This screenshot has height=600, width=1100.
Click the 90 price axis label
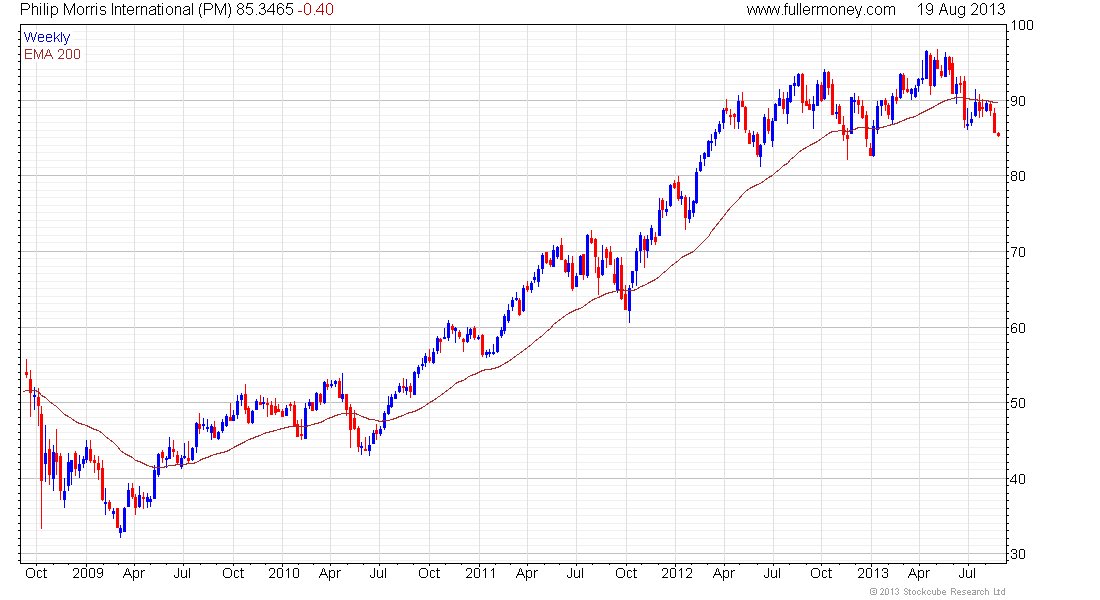click(x=1017, y=101)
